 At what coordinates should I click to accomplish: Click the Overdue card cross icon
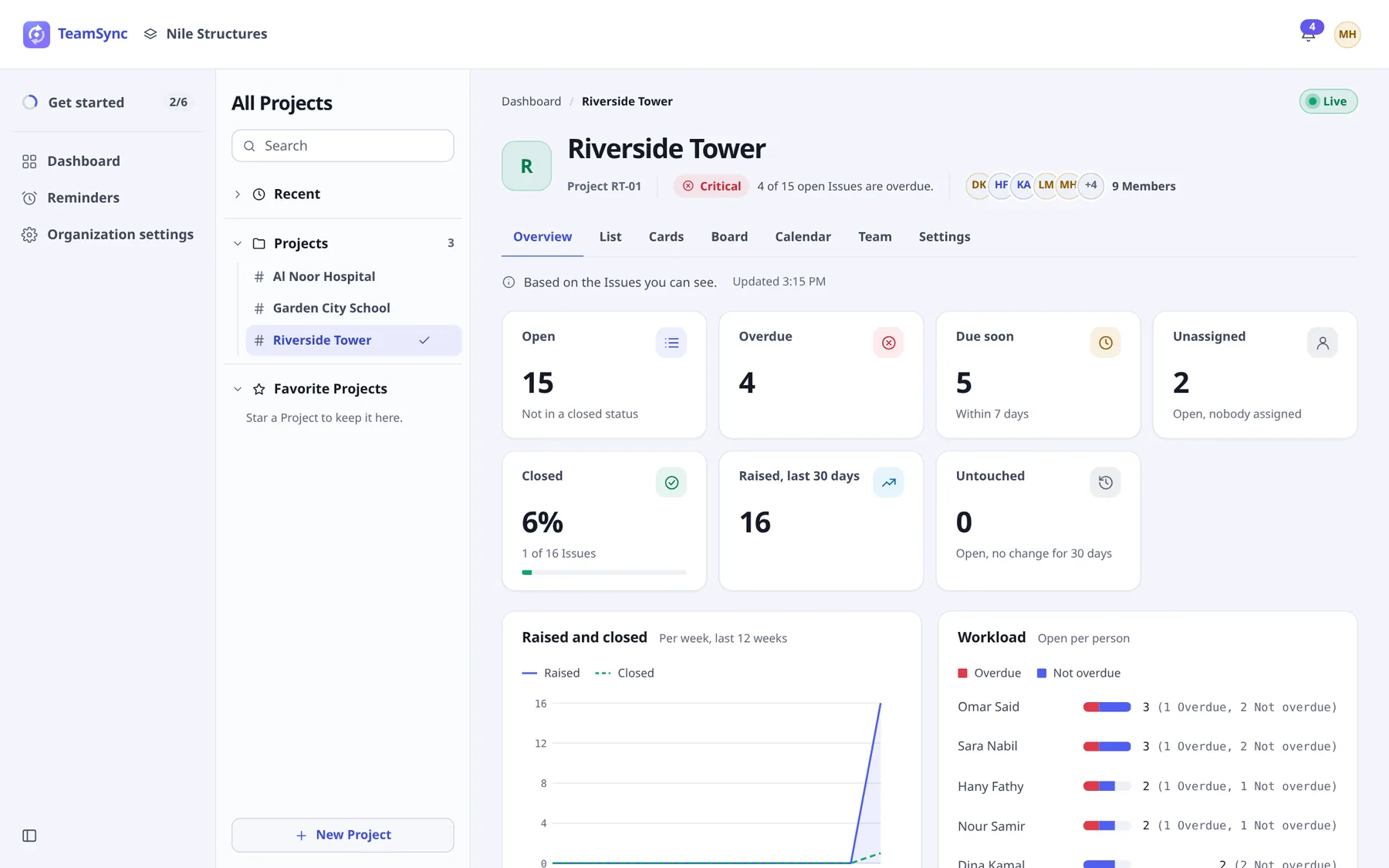tap(888, 343)
